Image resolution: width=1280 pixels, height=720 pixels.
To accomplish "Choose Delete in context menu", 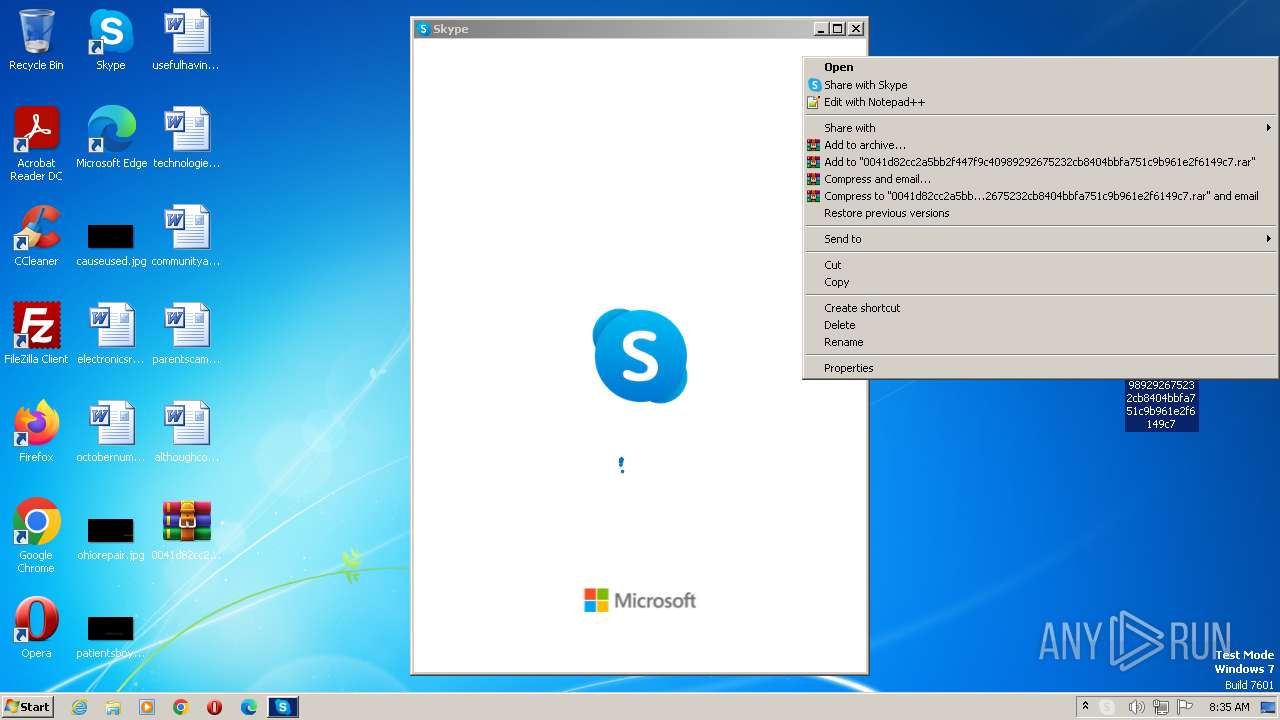I will point(1040,325).
